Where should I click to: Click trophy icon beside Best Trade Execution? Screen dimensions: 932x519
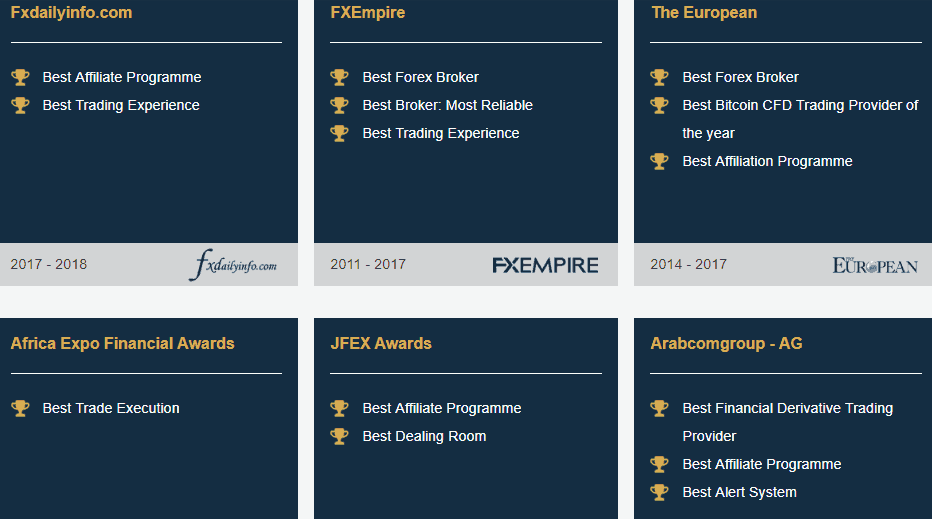[20, 408]
